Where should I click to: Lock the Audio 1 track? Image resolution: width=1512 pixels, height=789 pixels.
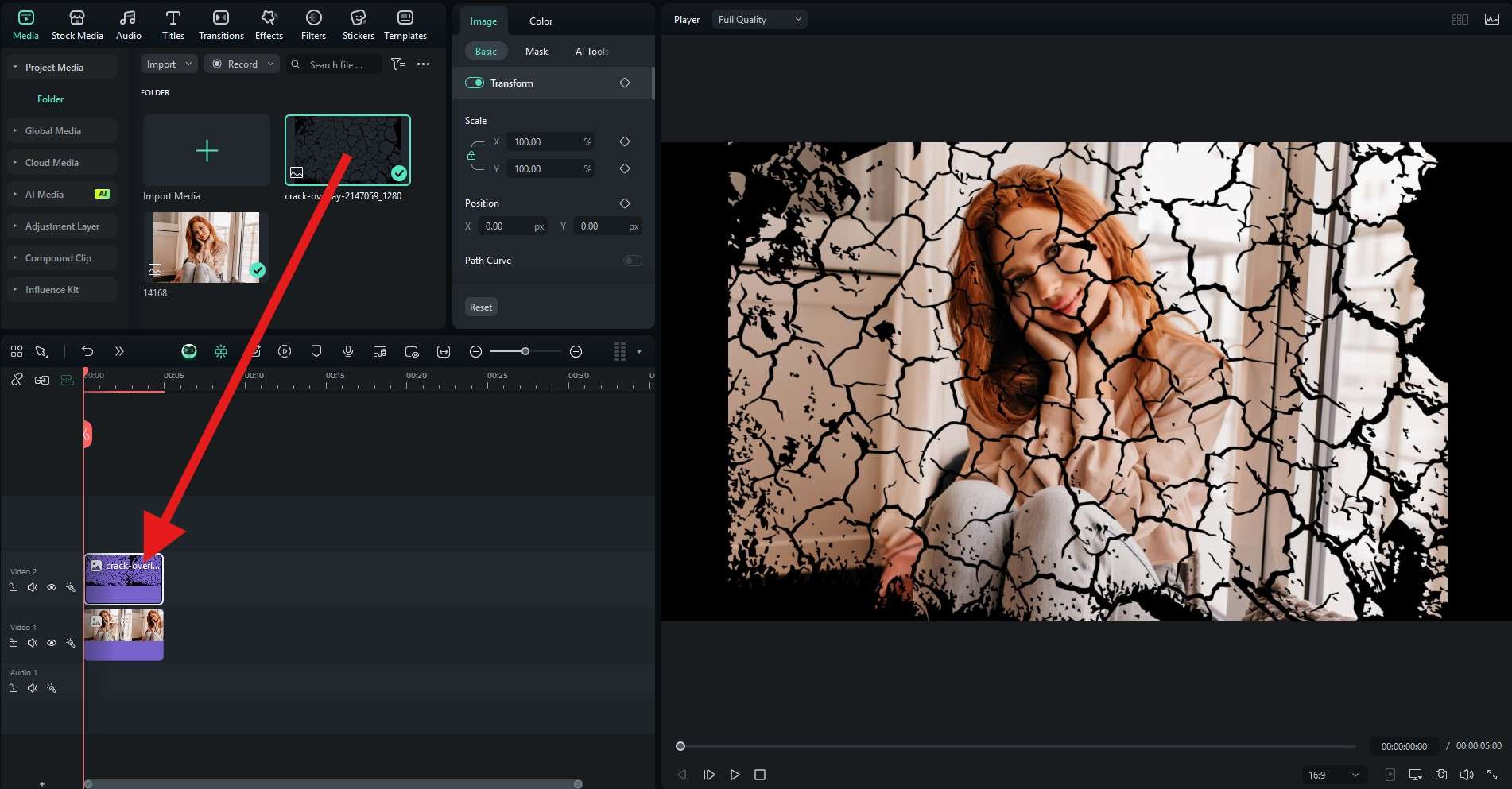point(14,688)
